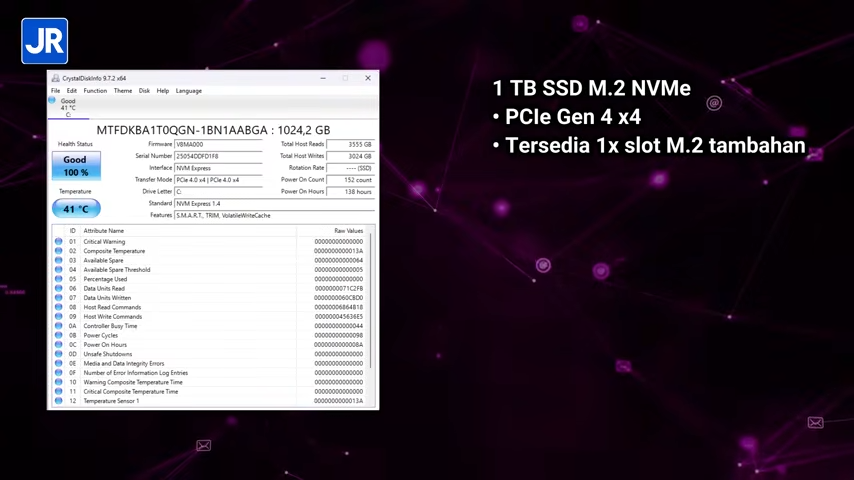This screenshot has width=854, height=480.
Task: Click the Attribute Name column header
Action: [103, 231]
